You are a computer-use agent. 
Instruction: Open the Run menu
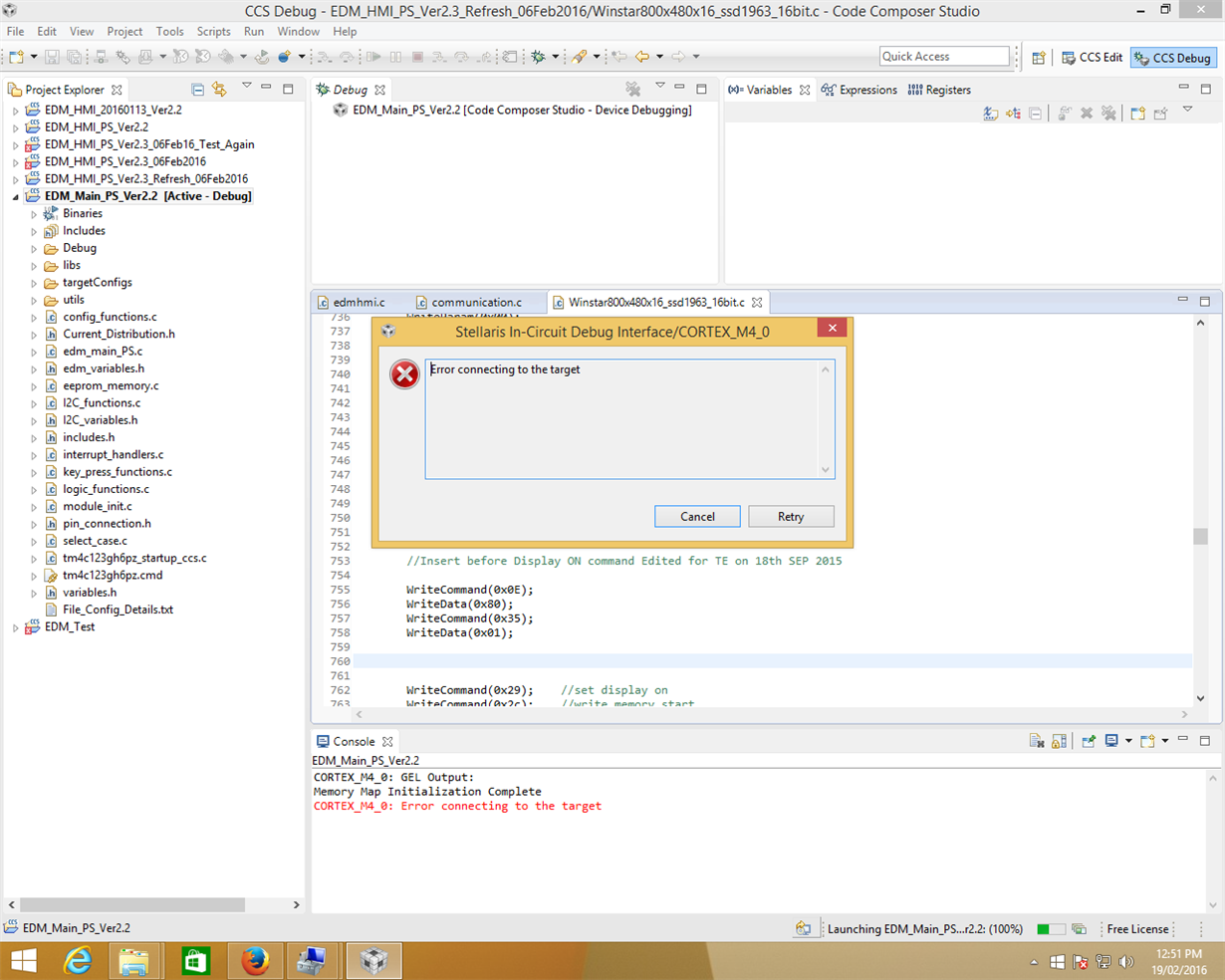point(254,32)
